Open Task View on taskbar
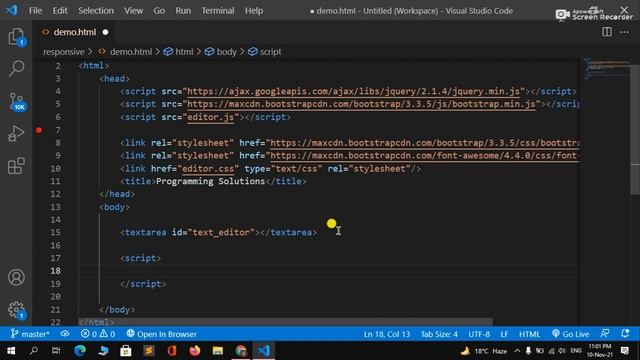Screen dimensions: 640x360 (56, 351)
